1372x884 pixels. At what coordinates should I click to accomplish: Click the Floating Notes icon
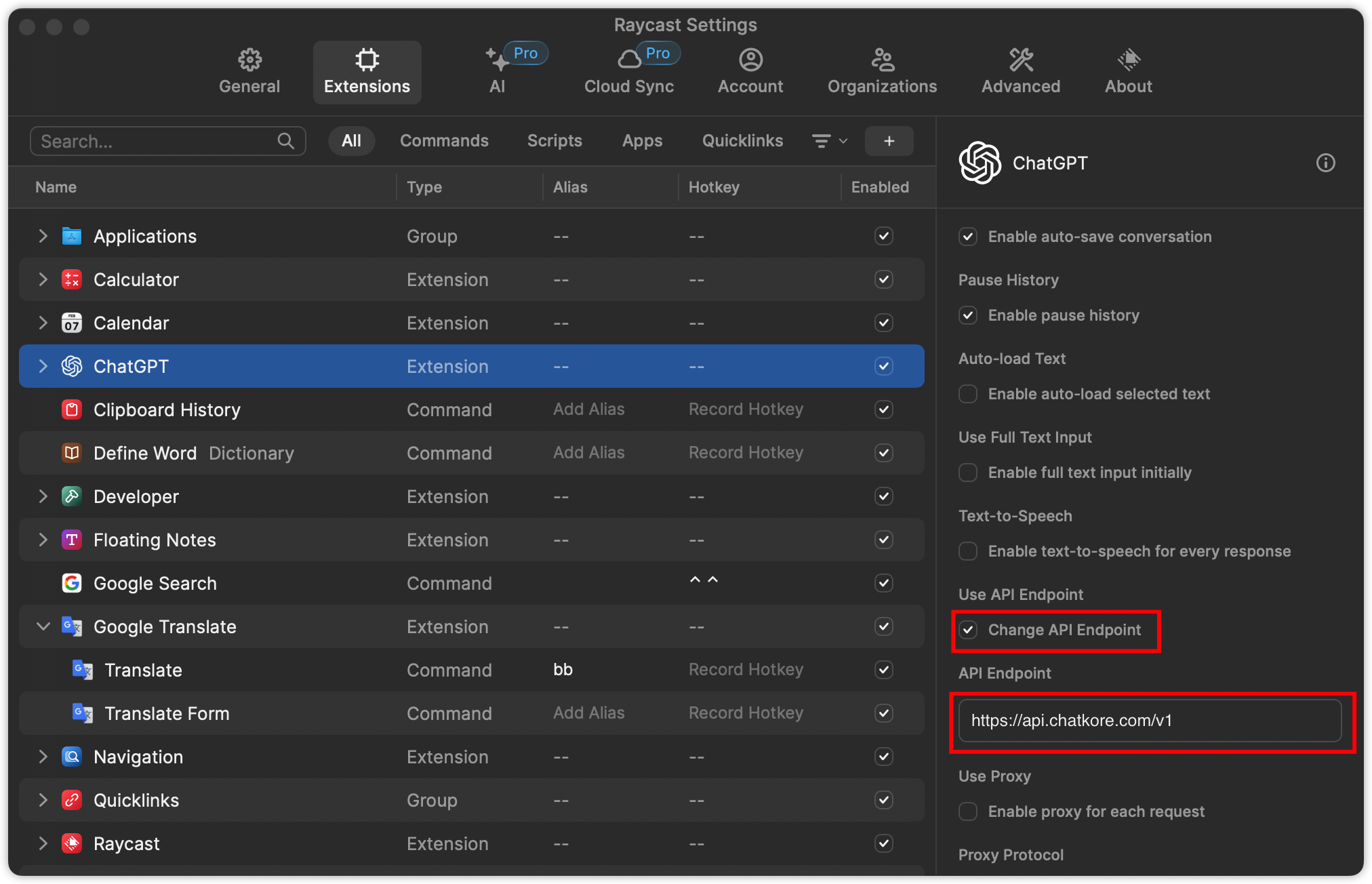click(72, 540)
